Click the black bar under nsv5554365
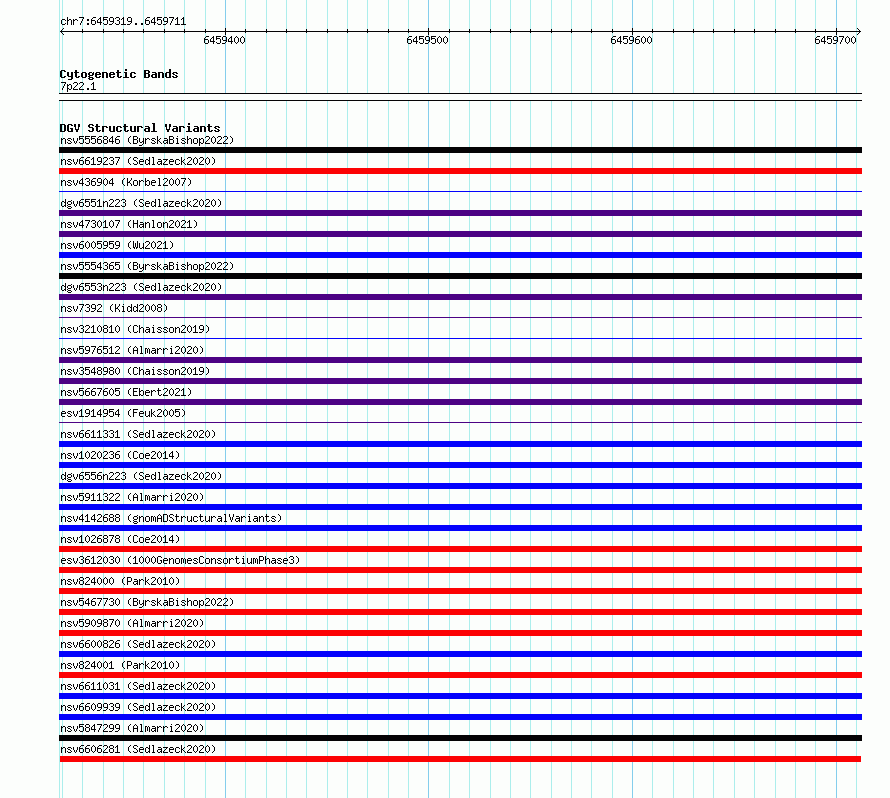Viewport: 890px width, 798px height. pos(460,276)
